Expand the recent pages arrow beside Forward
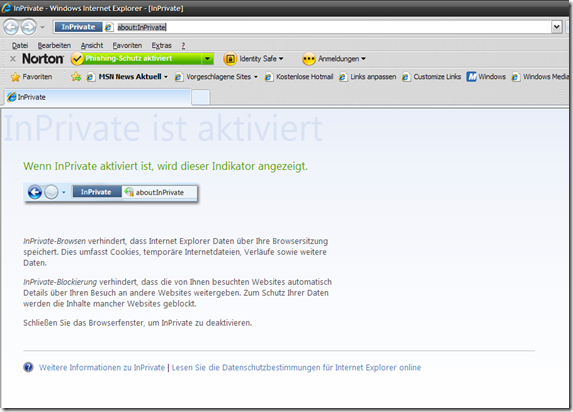 [42, 27]
